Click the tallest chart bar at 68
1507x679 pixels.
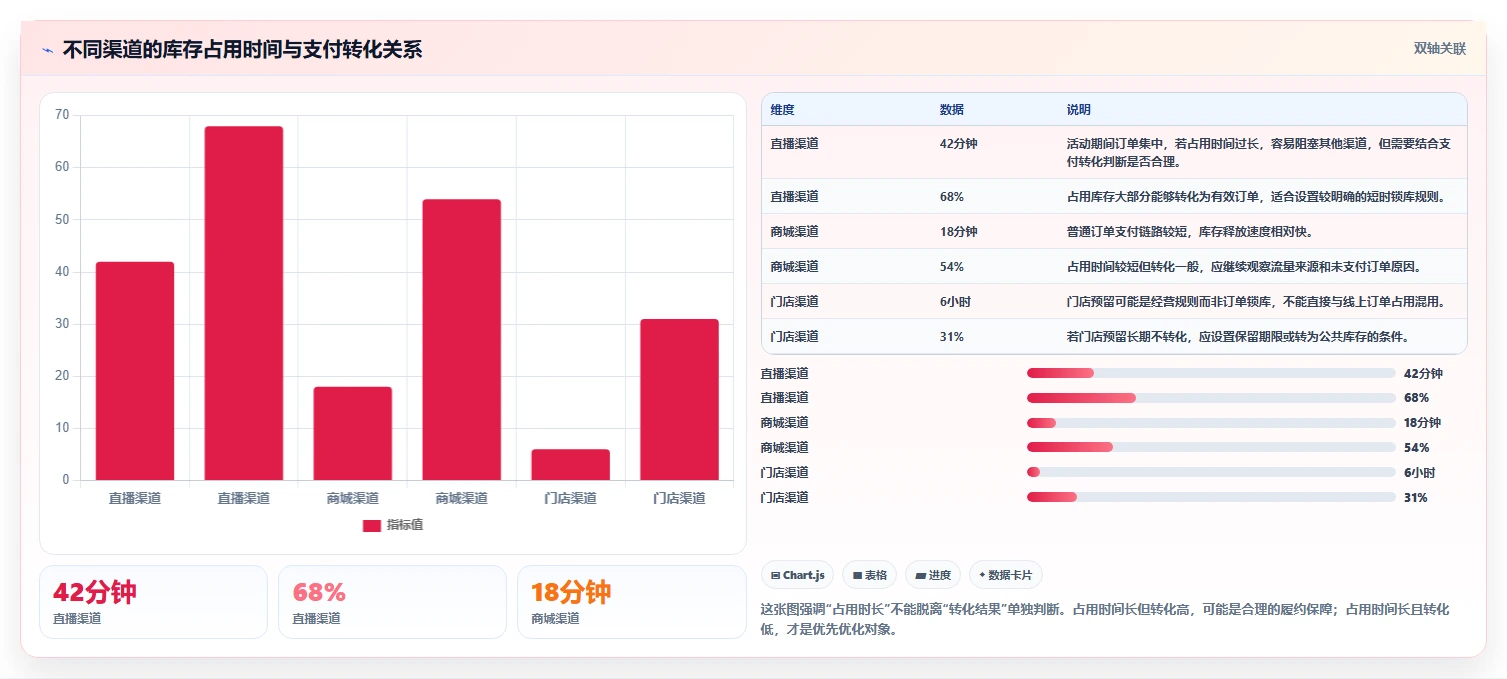(x=244, y=303)
